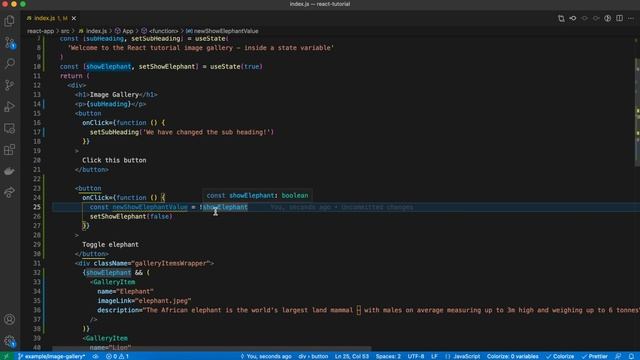This screenshot has width=640, height=360.
Task: Click Synchronize Changes cloud icon in status bar
Action: 95,356
